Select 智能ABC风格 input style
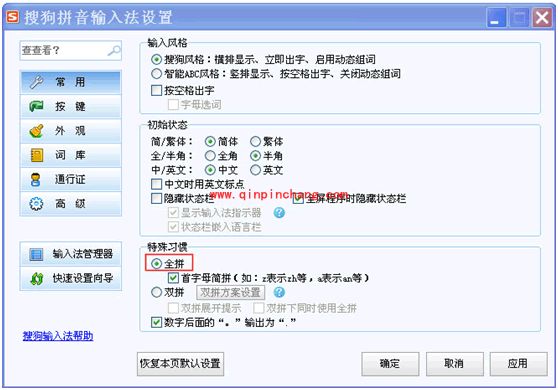 pyautogui.click(x=156, y=74)
